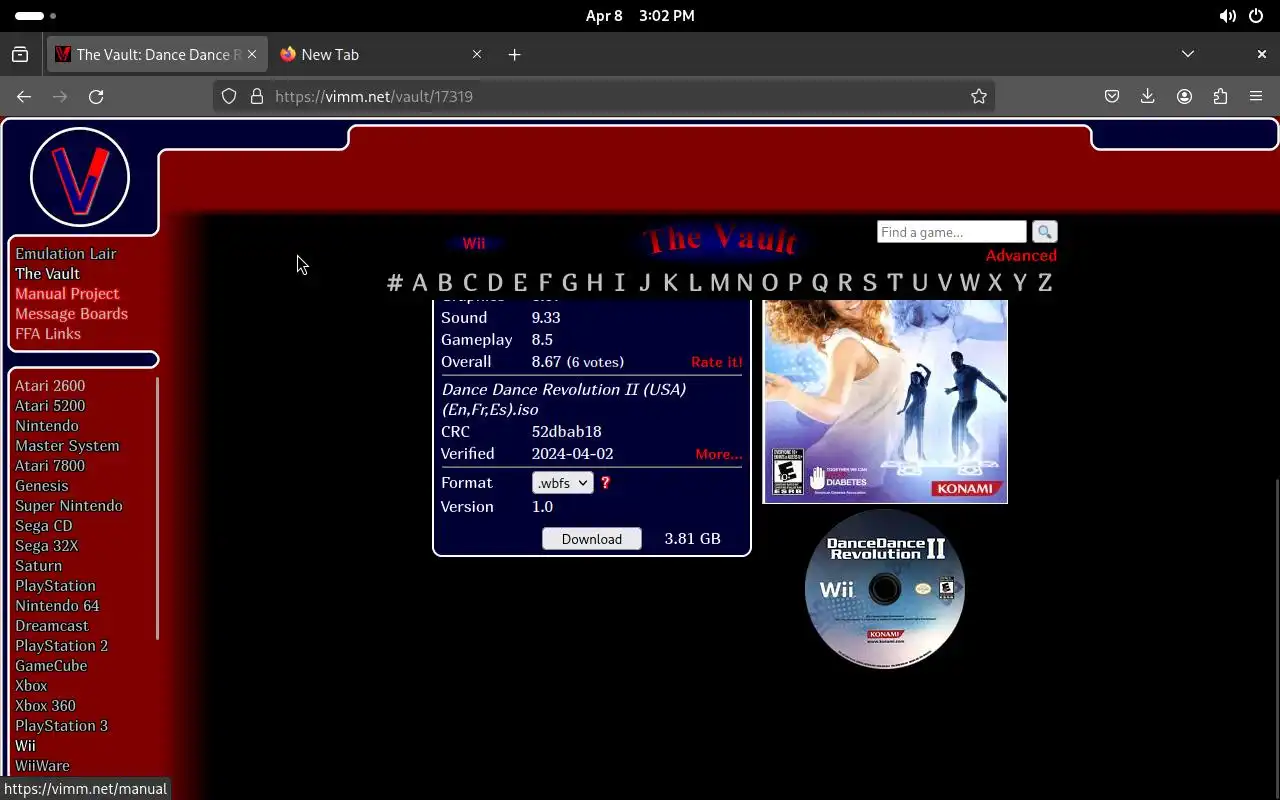This screenshot has height=800, width=1280.
Task: Click the Find a game search field
Action: (x=952, y=232)
